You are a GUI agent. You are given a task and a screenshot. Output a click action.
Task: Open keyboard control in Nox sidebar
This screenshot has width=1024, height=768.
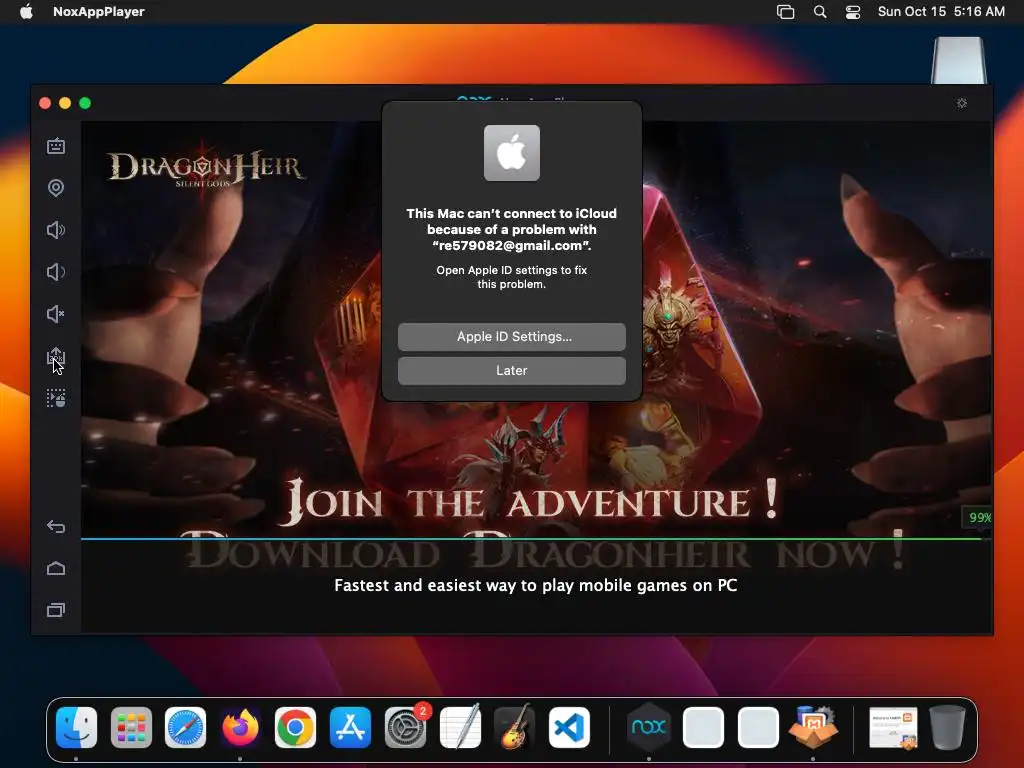[x=56, y=146]
